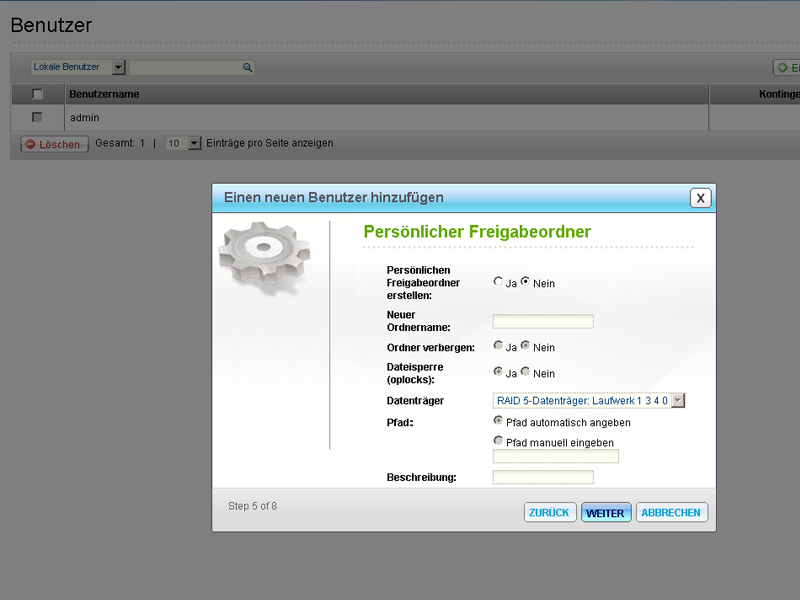800x600 pixels.
Task: Click the ZURÜCK button
Action: point(549,513)
